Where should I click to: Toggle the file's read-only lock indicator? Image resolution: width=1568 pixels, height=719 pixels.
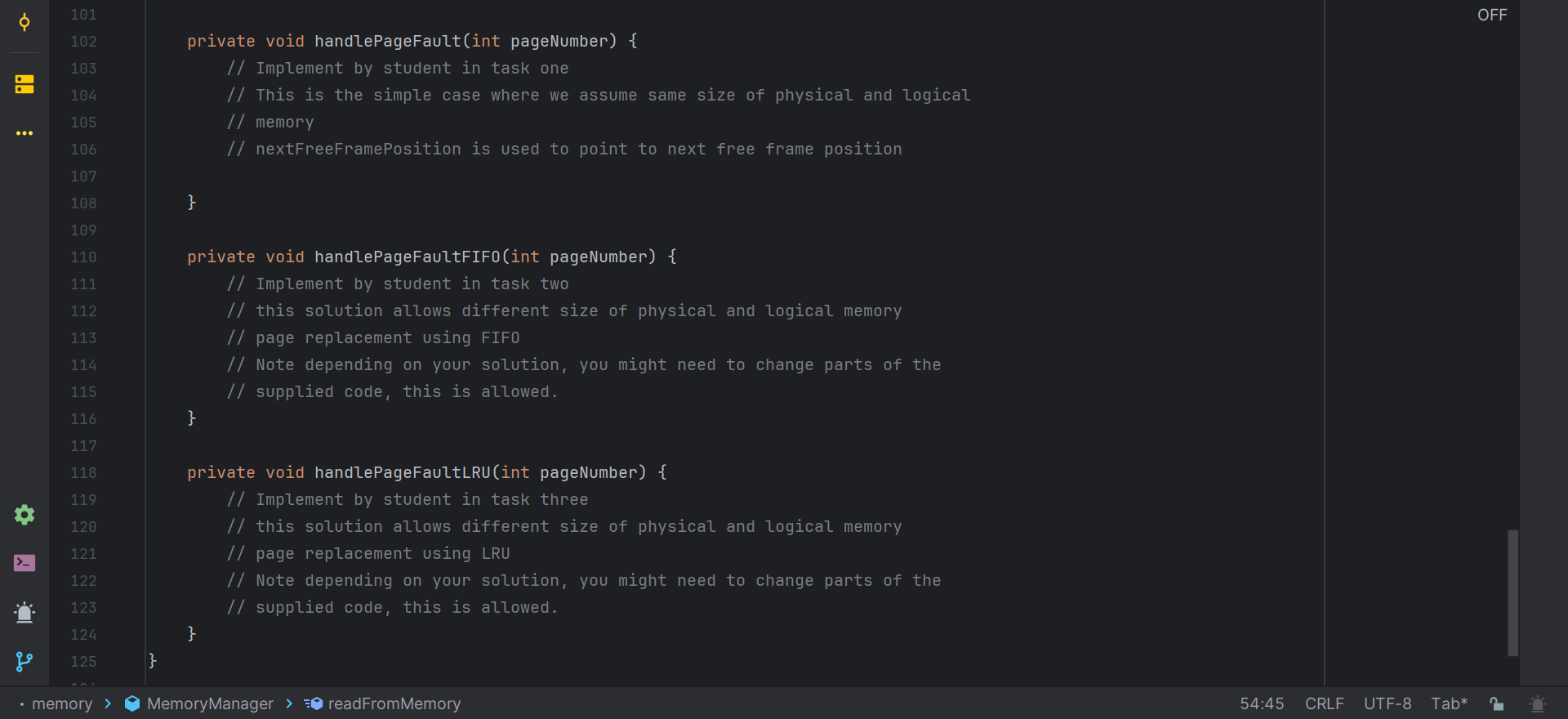pyautogui.click(x=1497, y=703)
